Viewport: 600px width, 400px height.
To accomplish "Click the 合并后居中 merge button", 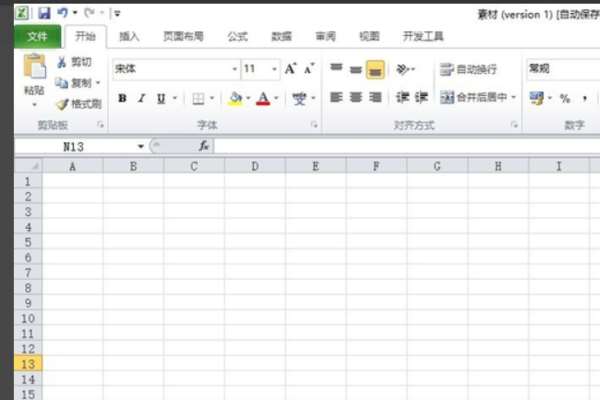I will [x=474, y=97].
